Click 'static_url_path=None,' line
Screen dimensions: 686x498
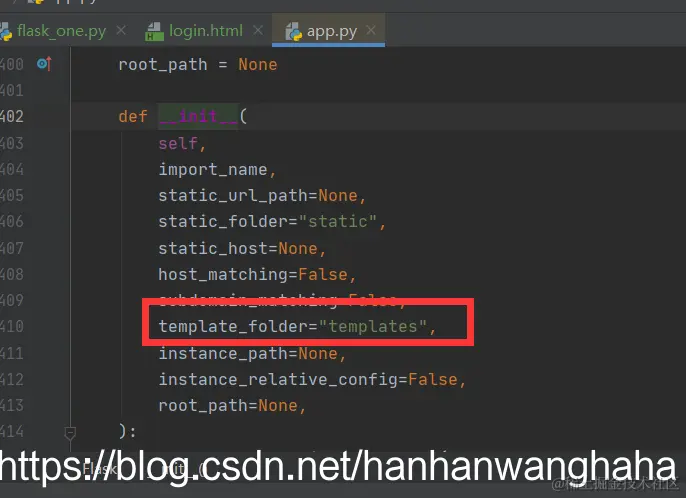(262, 196)
